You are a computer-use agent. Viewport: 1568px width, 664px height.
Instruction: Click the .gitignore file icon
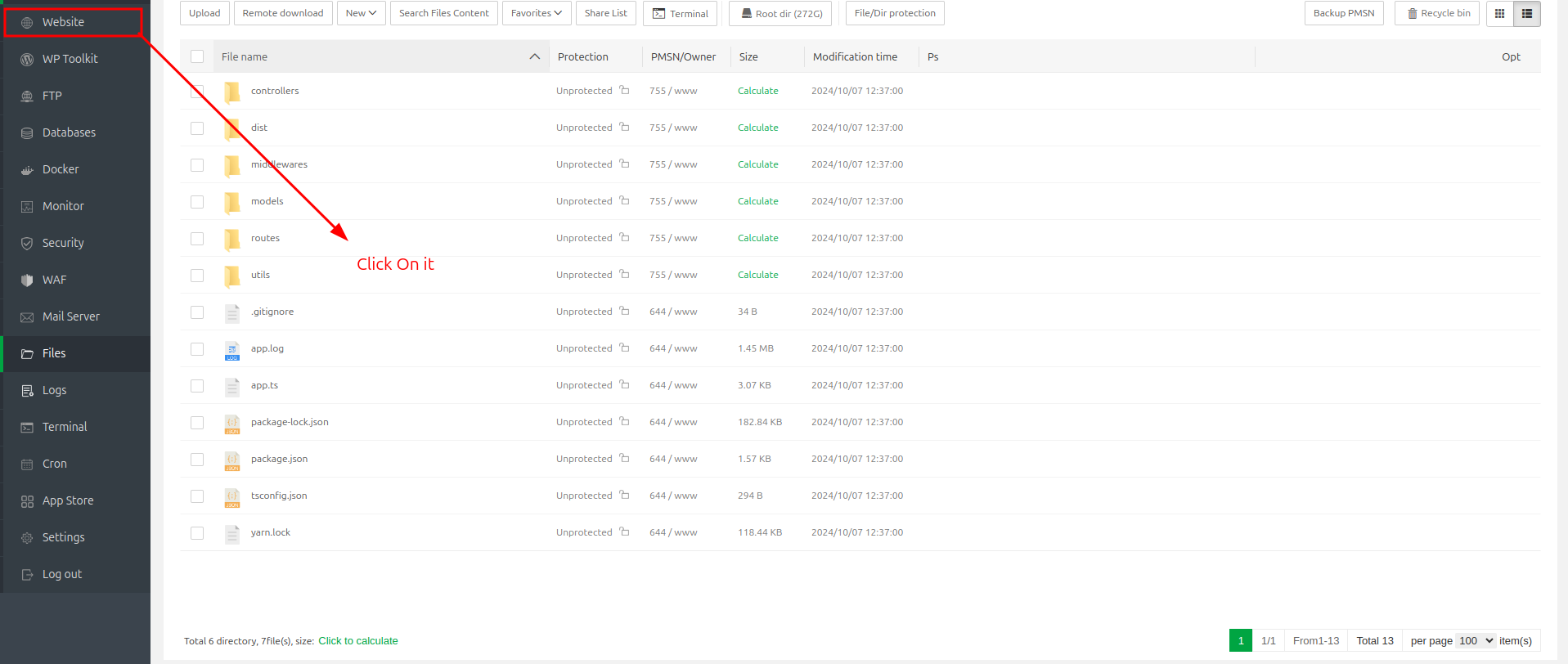(x=232, y=313)
